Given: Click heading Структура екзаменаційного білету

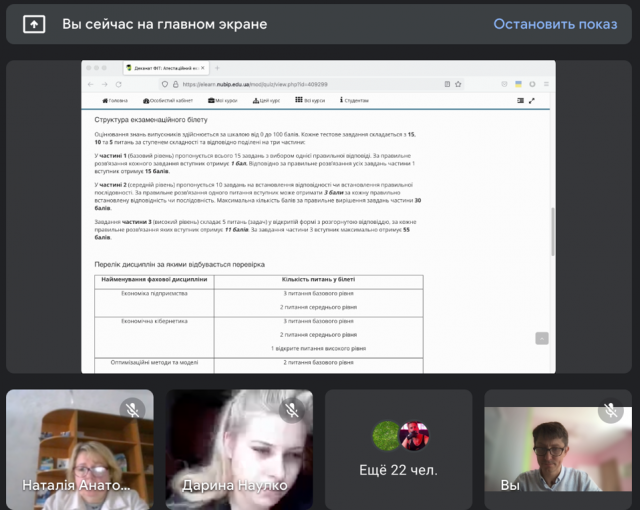Looking at the screenshot, I should [x=151, y=120].
